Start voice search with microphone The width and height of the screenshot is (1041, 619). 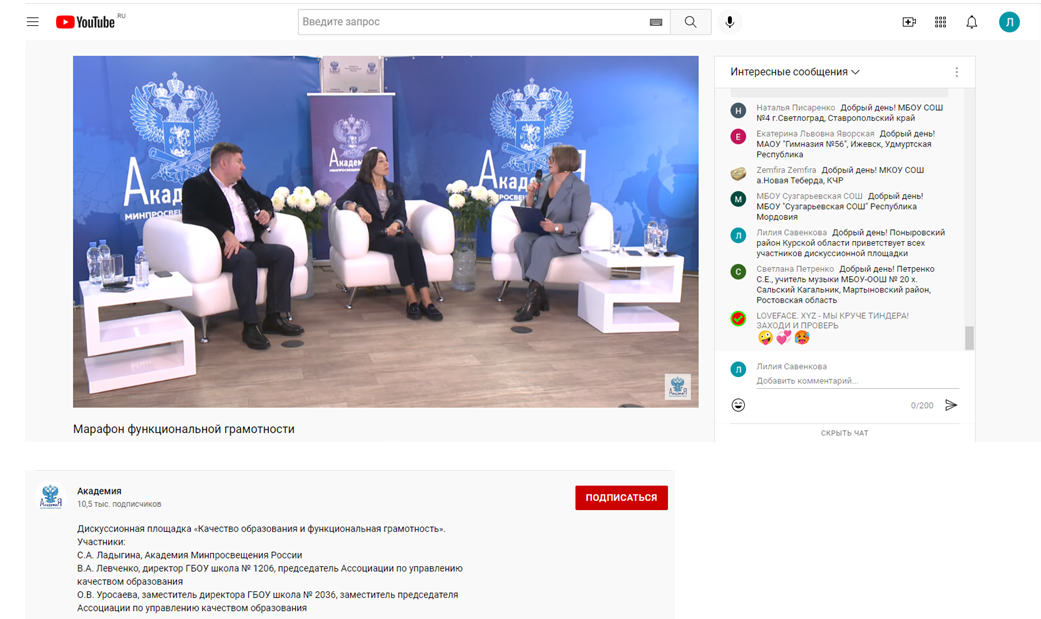point(730,22)
